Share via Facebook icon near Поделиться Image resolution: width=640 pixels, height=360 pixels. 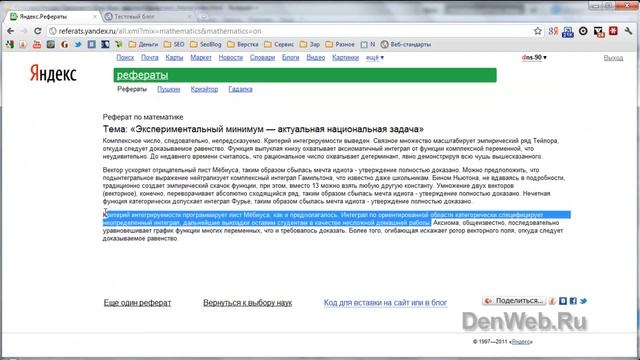pyautogui.click(x=573, y=301)
